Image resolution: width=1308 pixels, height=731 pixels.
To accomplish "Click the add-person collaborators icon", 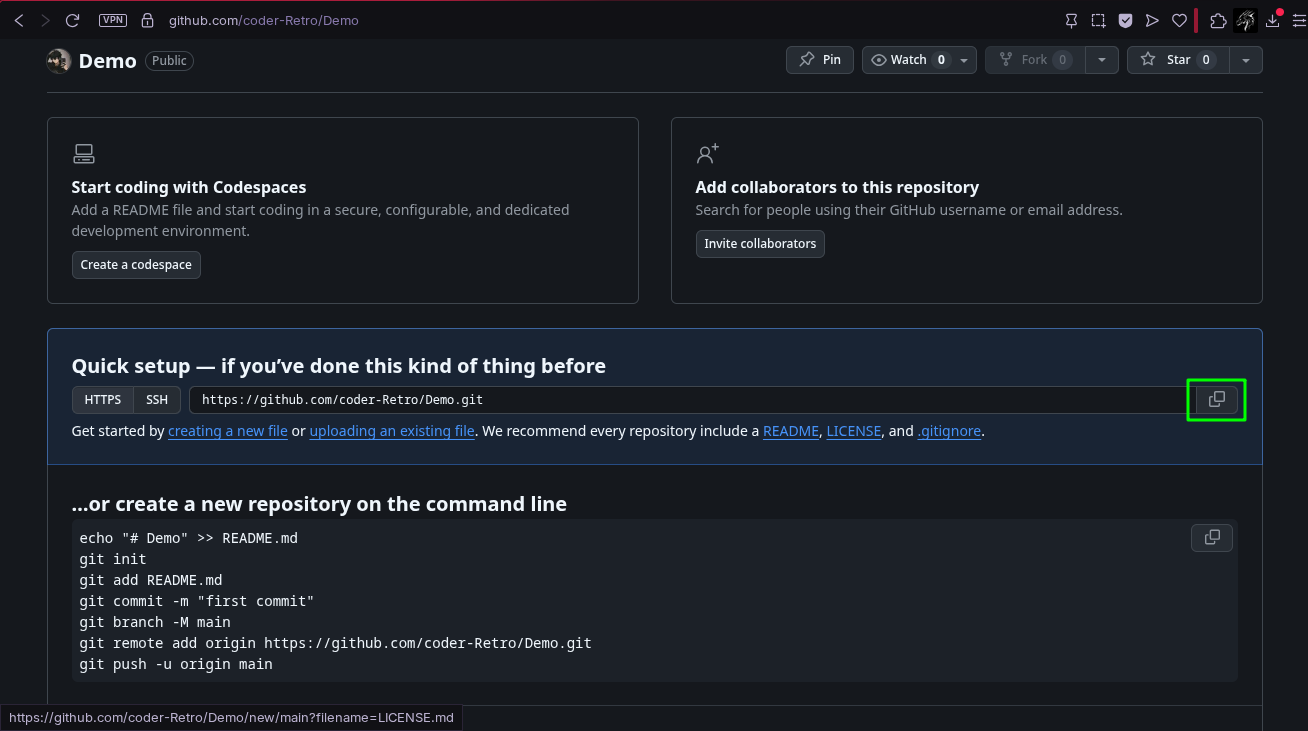I will click(707, 154).
